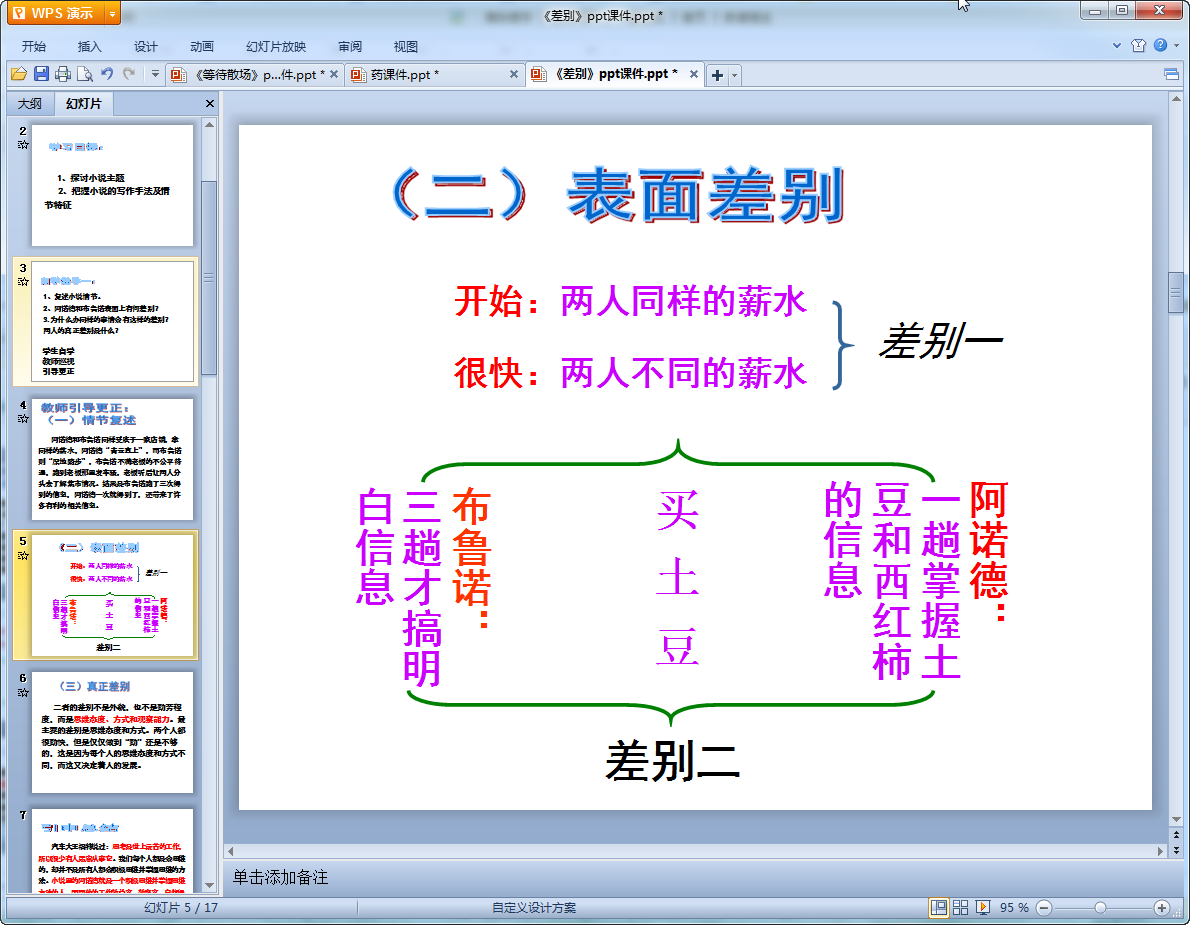The width and height of the screenshot is (1190, 925).
Task: Click the skin/shirt icon
Action: tap(1138, 46)
